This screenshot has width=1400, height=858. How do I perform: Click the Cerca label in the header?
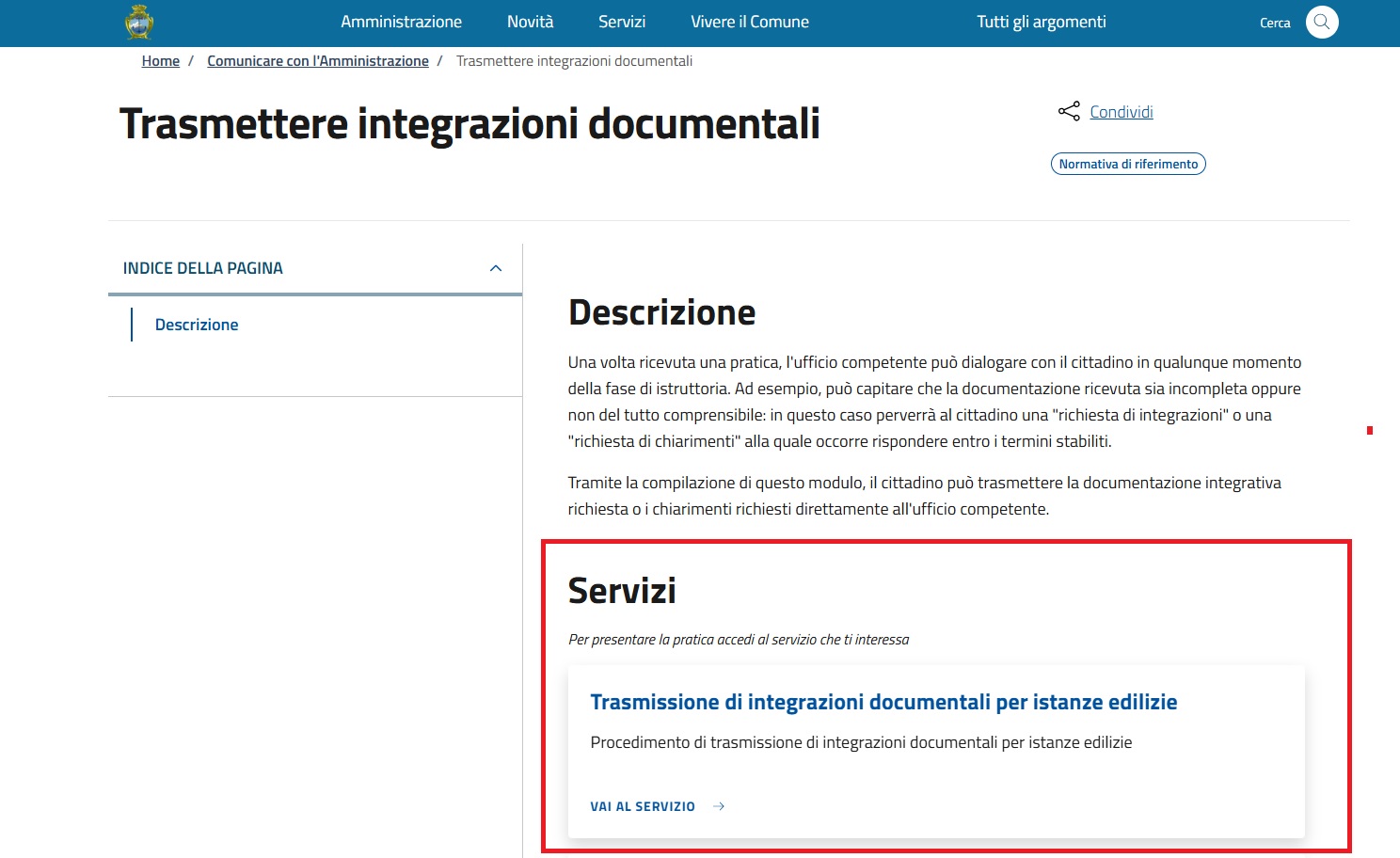pyautogui.click(x=1275, y=23)
